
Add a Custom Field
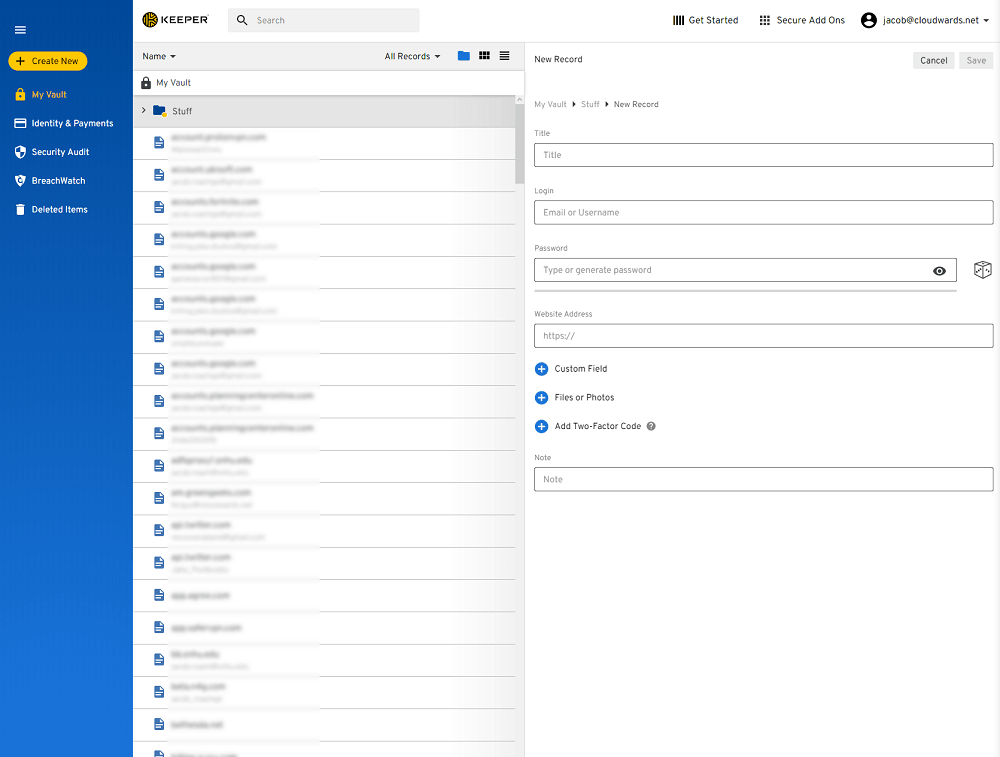pos(571,369)
